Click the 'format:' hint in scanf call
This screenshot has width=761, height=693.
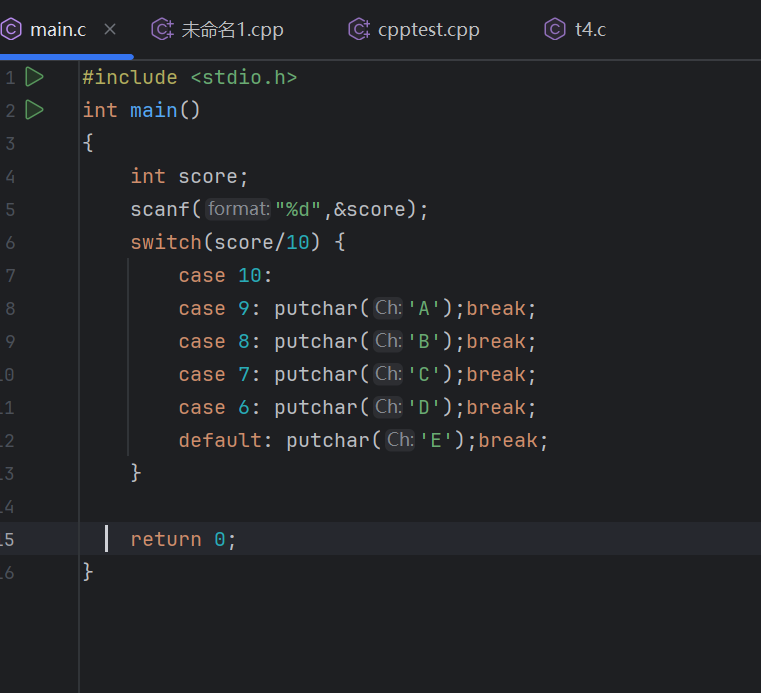[238, 209]
